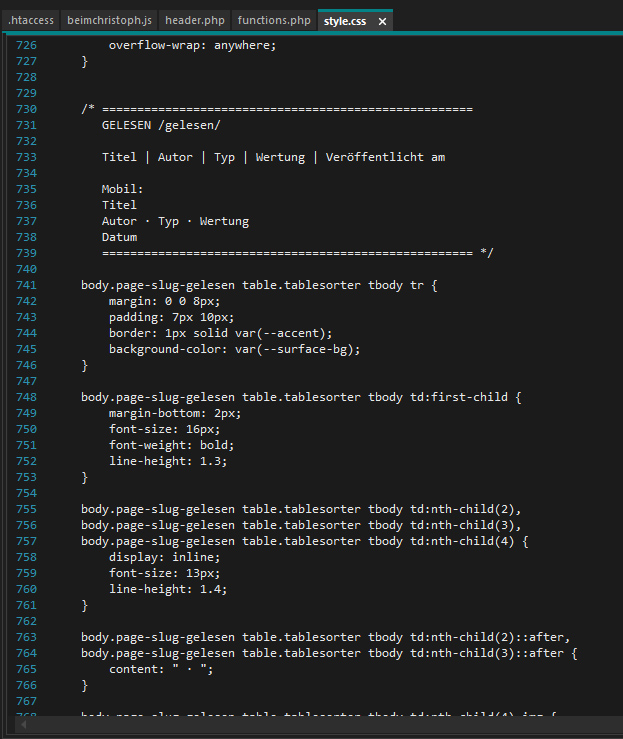Switch to the .htaccess tab
The width and height of the screenshot is (623, 739).
coord(31,21)
